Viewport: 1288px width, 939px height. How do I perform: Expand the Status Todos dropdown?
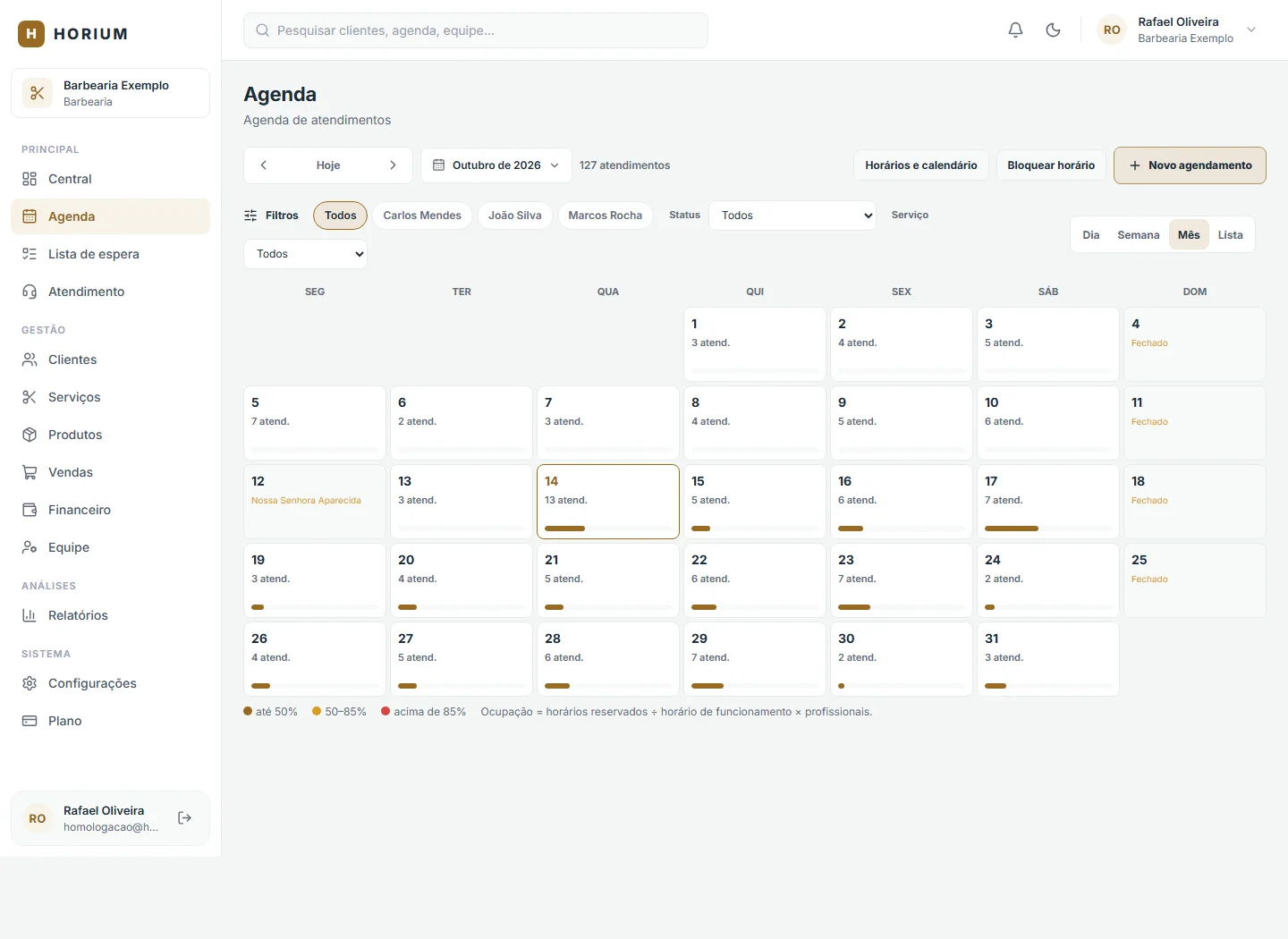[792, 216]
